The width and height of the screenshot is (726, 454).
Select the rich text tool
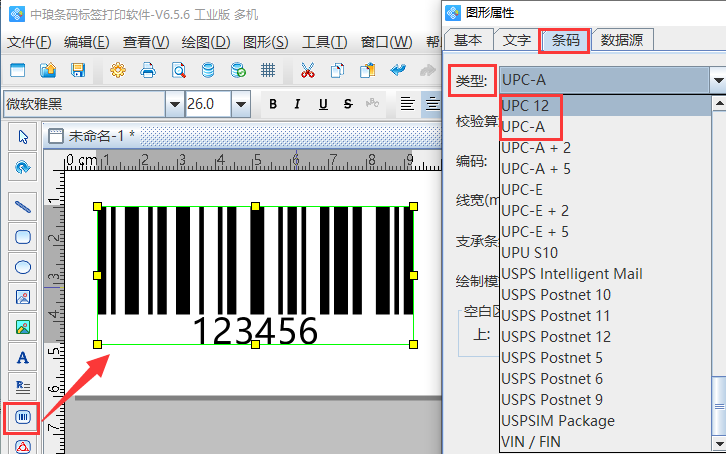[x=23, y=387]
